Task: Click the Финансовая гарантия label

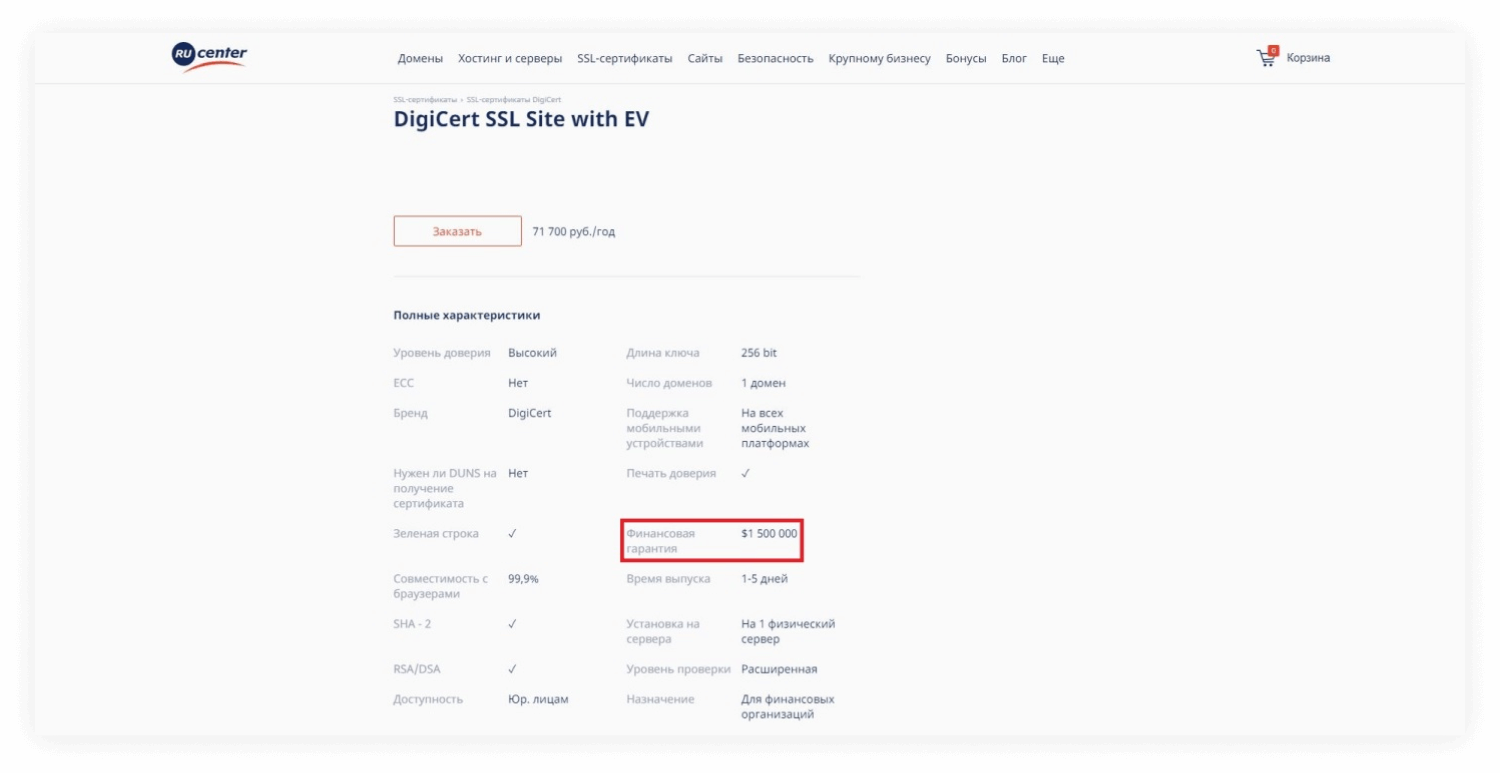Action: tap(661, 541)
